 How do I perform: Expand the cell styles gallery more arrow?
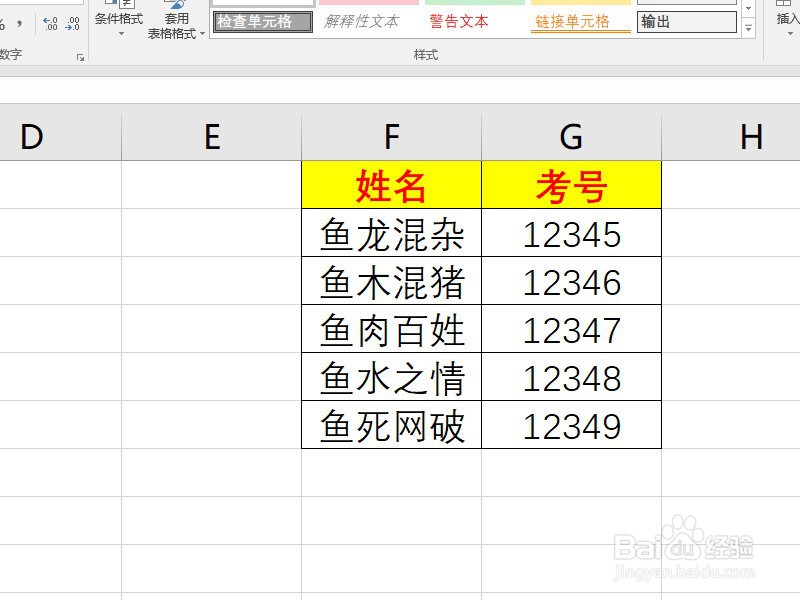point(748,28)
